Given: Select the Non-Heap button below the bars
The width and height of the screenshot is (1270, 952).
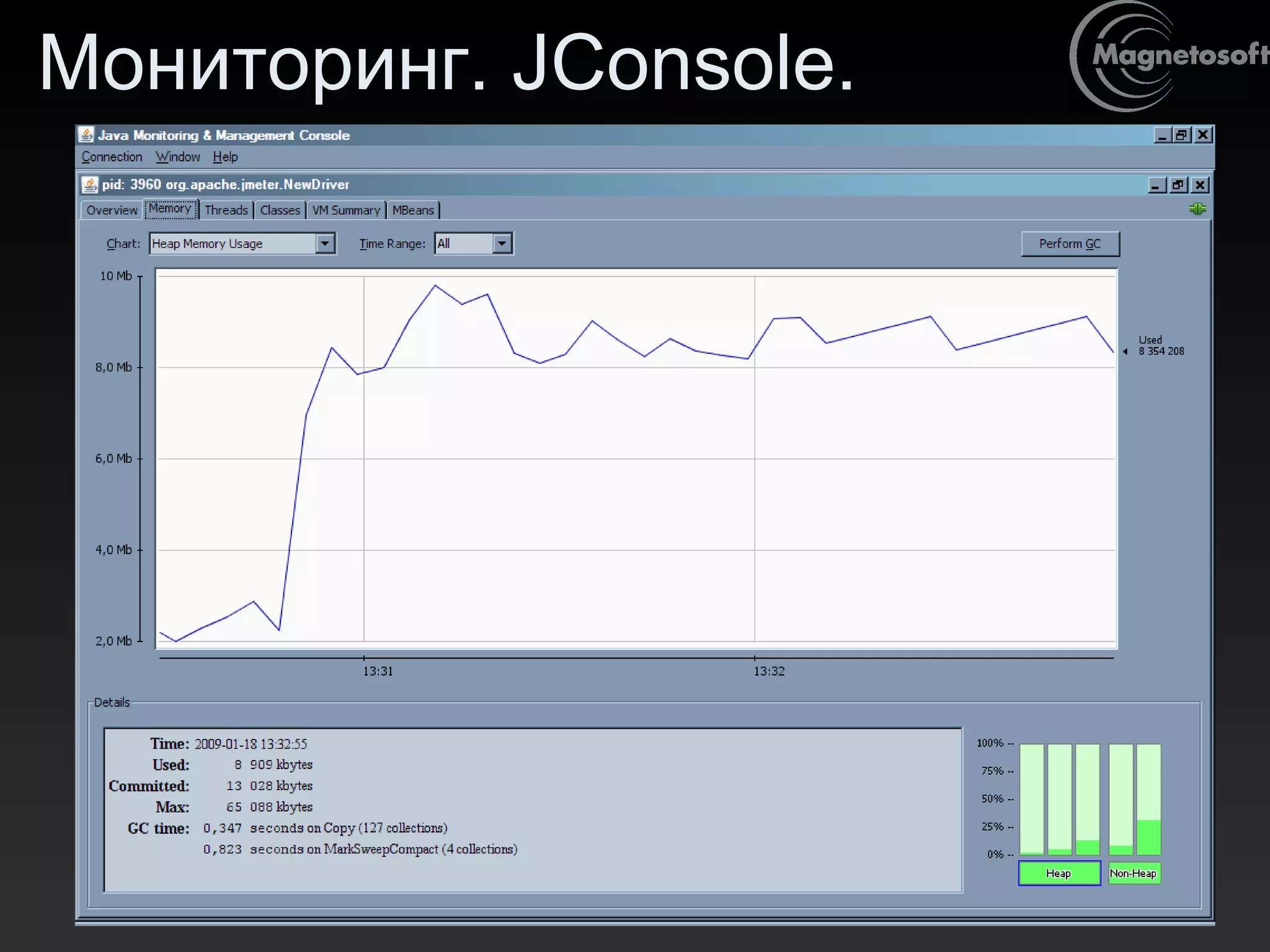Looking at the screenshot, I should tap(1134, 873).
